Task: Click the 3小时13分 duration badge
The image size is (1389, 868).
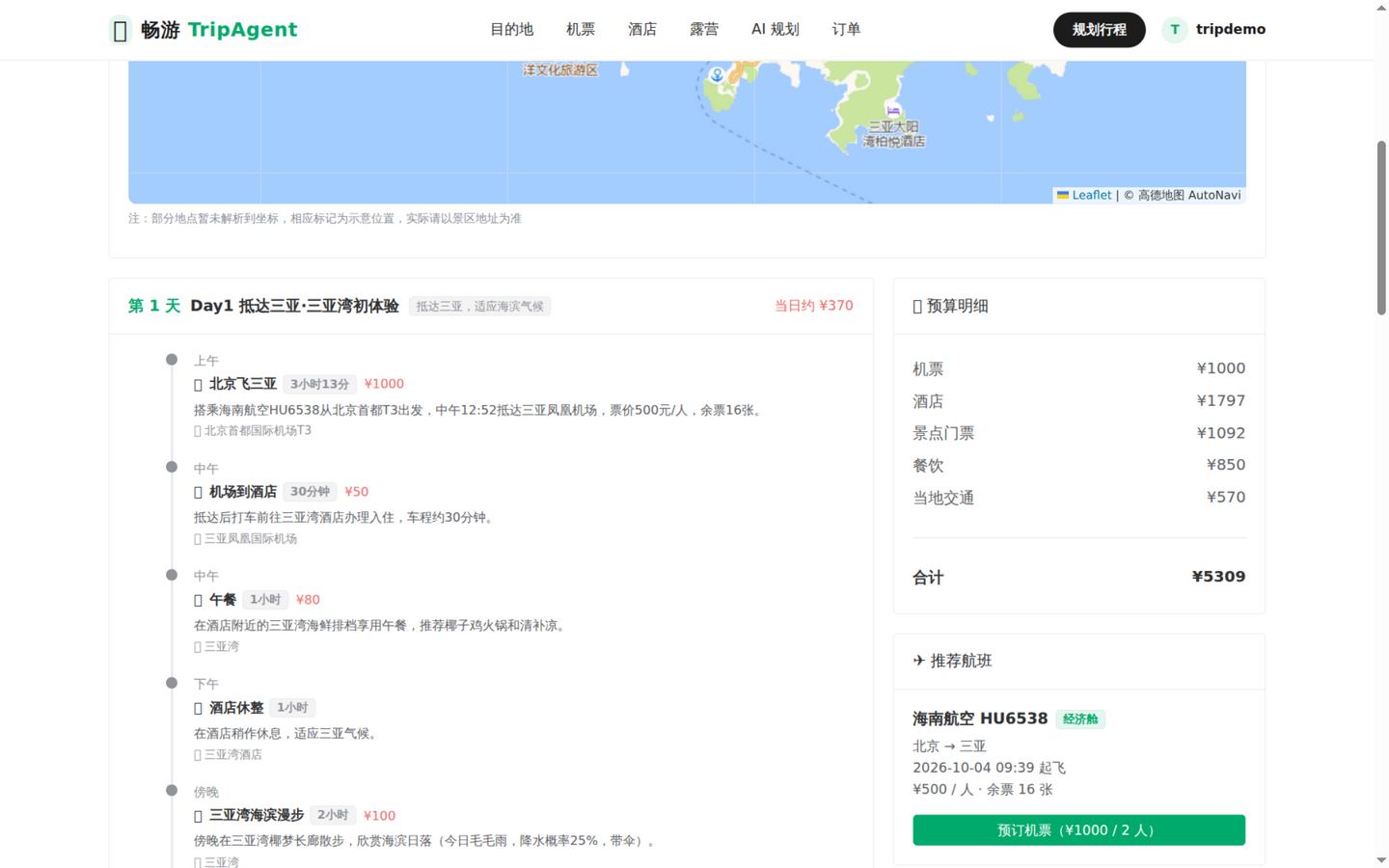Action: [320, 384]
